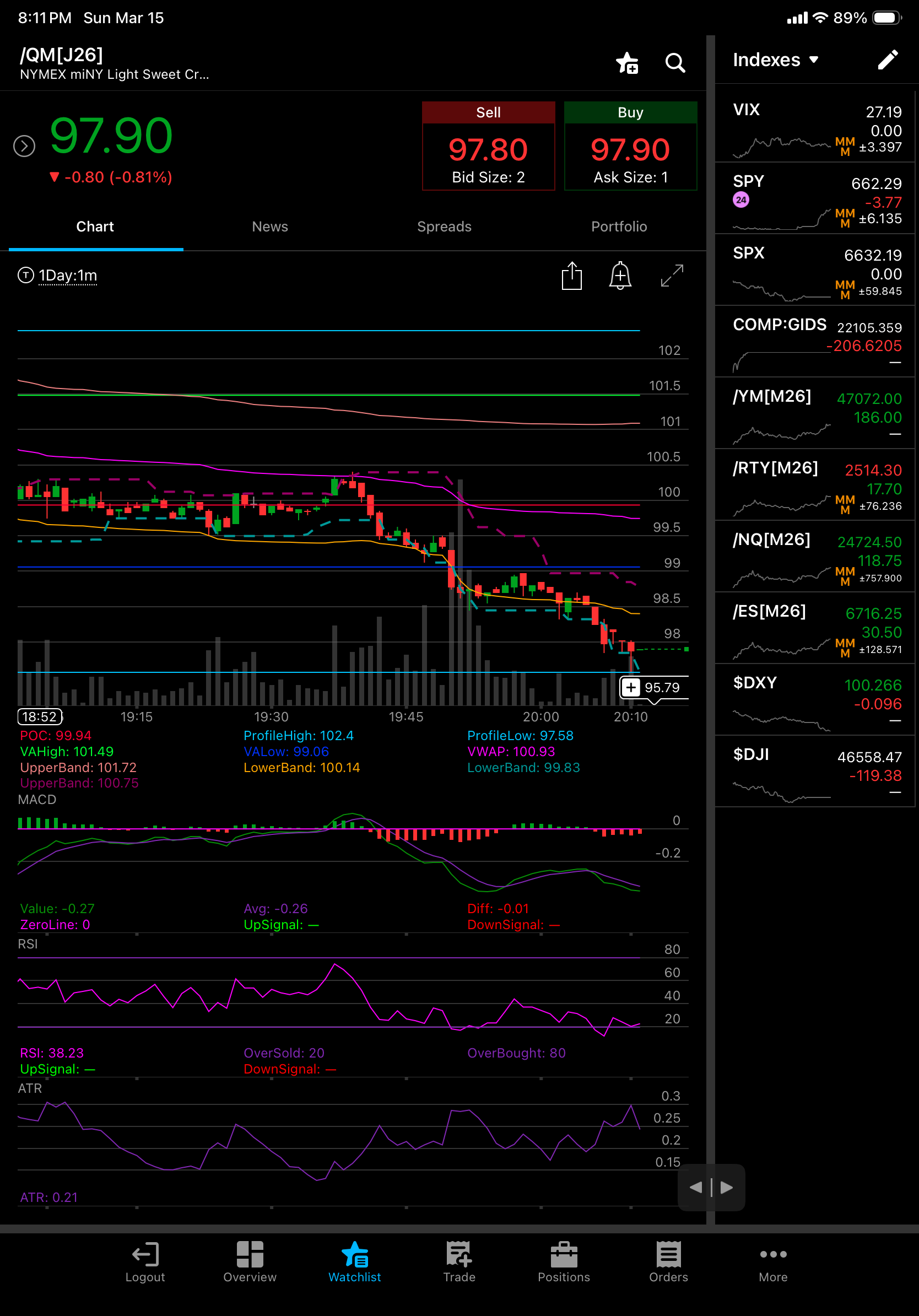Select $DXY row in Indexes list
Screen dimensions: 919x1316
[814, 700]
